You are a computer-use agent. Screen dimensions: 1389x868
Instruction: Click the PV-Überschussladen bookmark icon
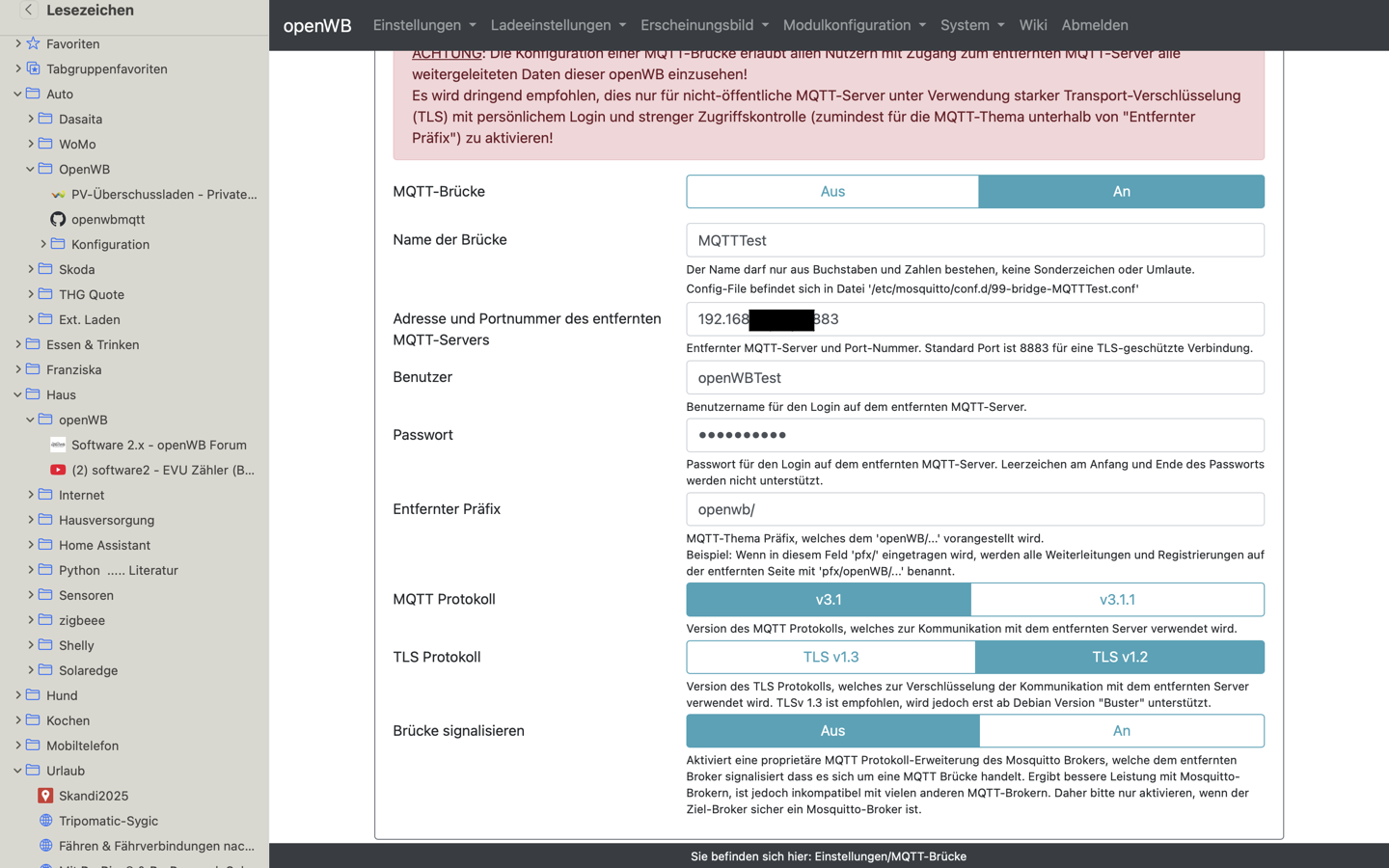point(60,194)
